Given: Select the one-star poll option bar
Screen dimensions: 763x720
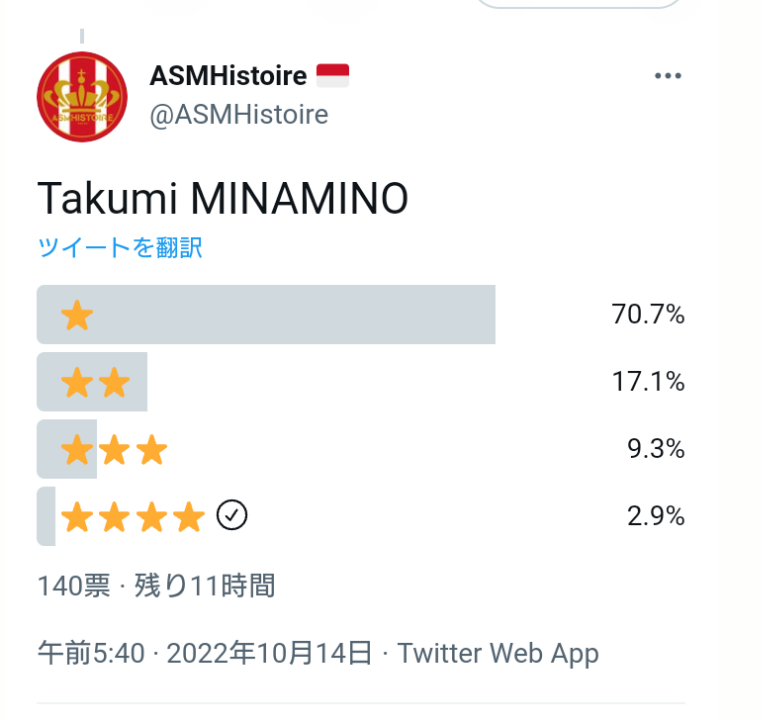Looking at the screenshot, I should (361, 314).
